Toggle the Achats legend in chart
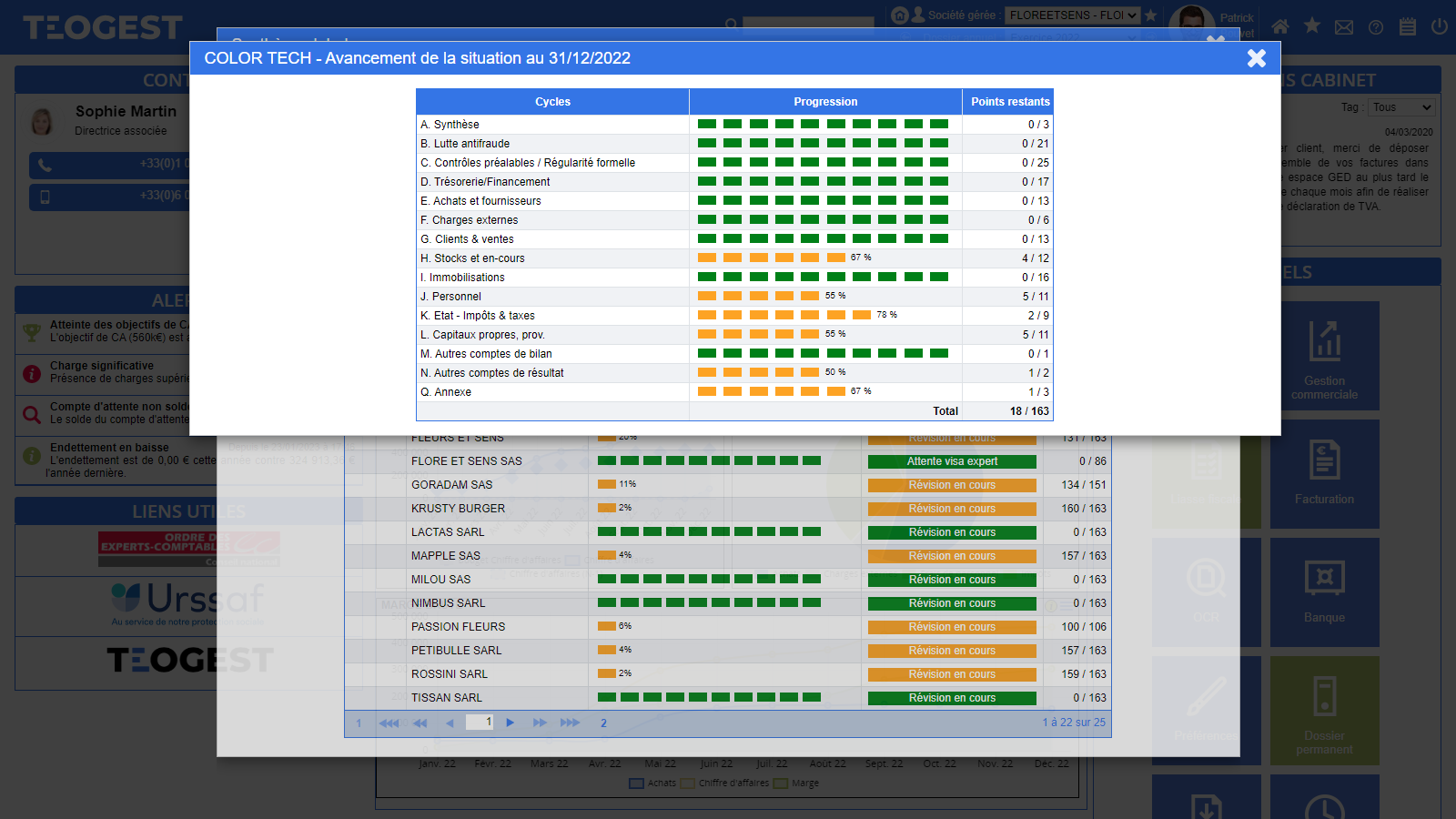1456x819 pixels. (x=652, y=784)
